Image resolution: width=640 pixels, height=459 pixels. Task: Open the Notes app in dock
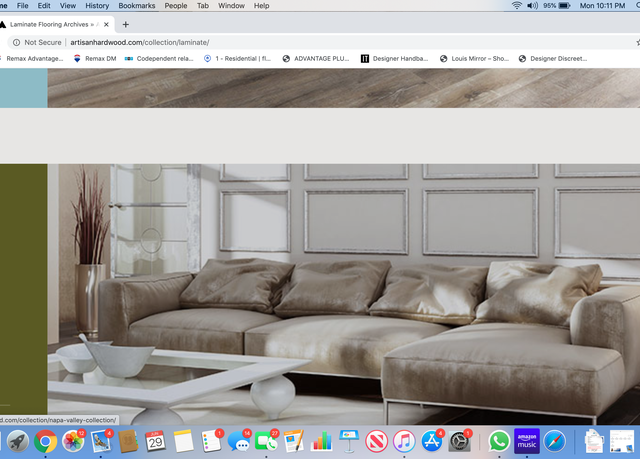click(x=183, y=441)
